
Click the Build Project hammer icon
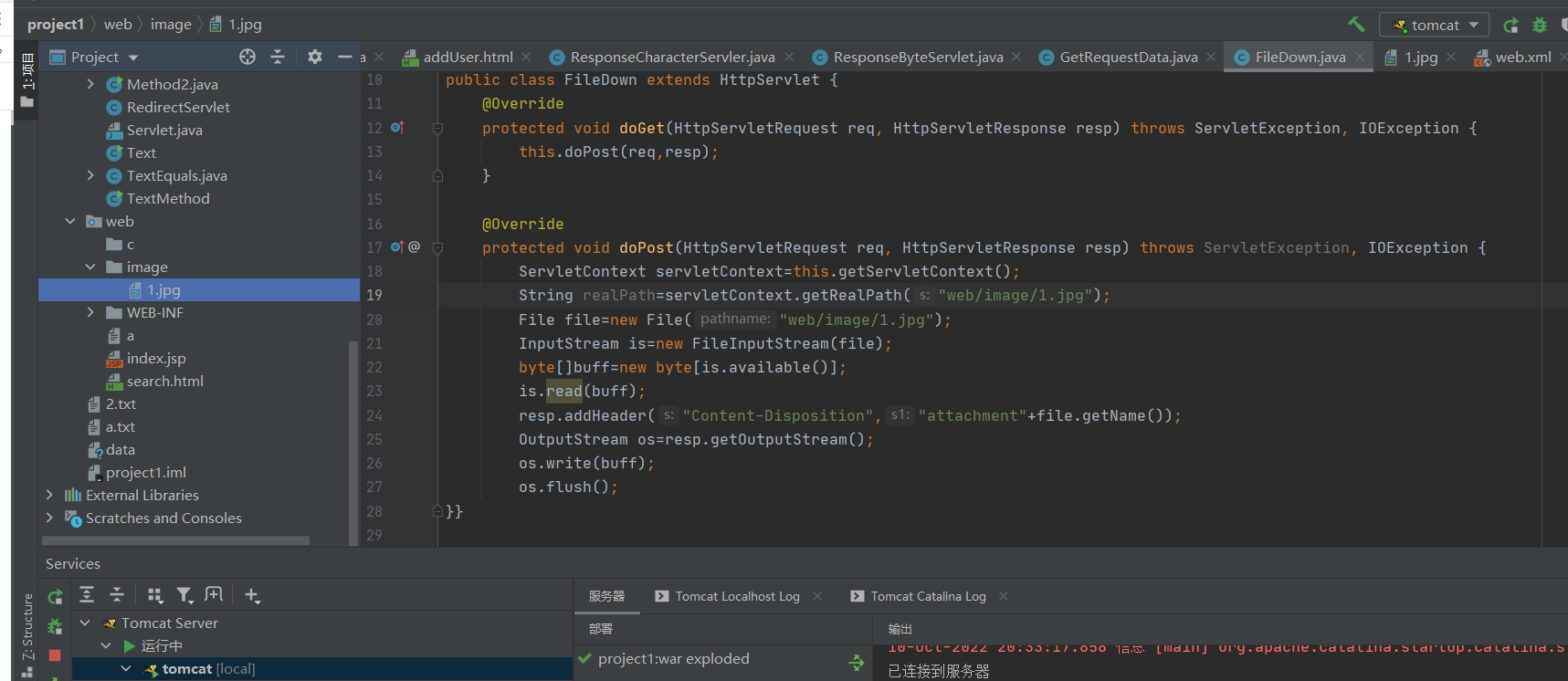pyautogui.click(x=1356, y=25)
